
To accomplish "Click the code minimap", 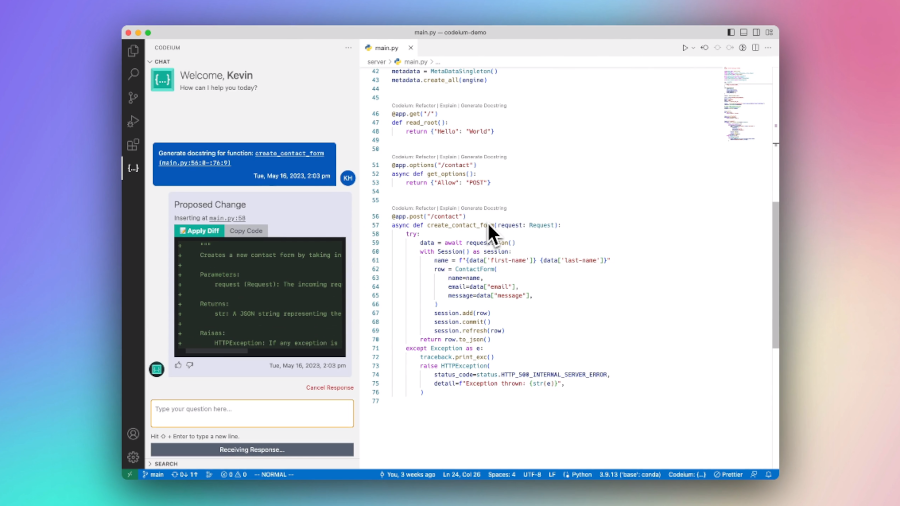I will (x=746, y=103).
